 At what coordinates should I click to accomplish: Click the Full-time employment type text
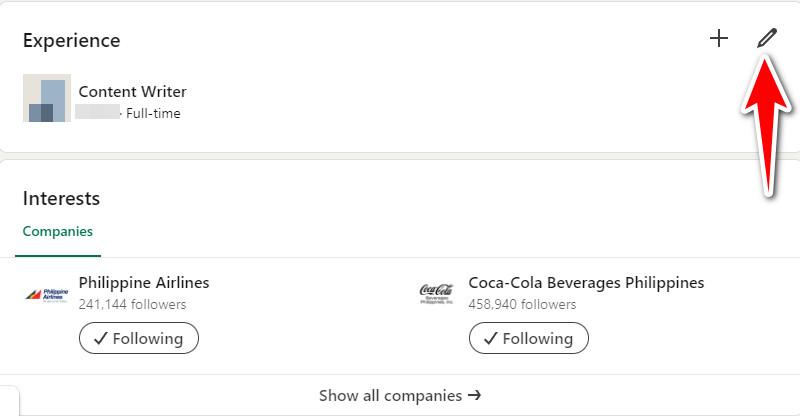(153, 113)
